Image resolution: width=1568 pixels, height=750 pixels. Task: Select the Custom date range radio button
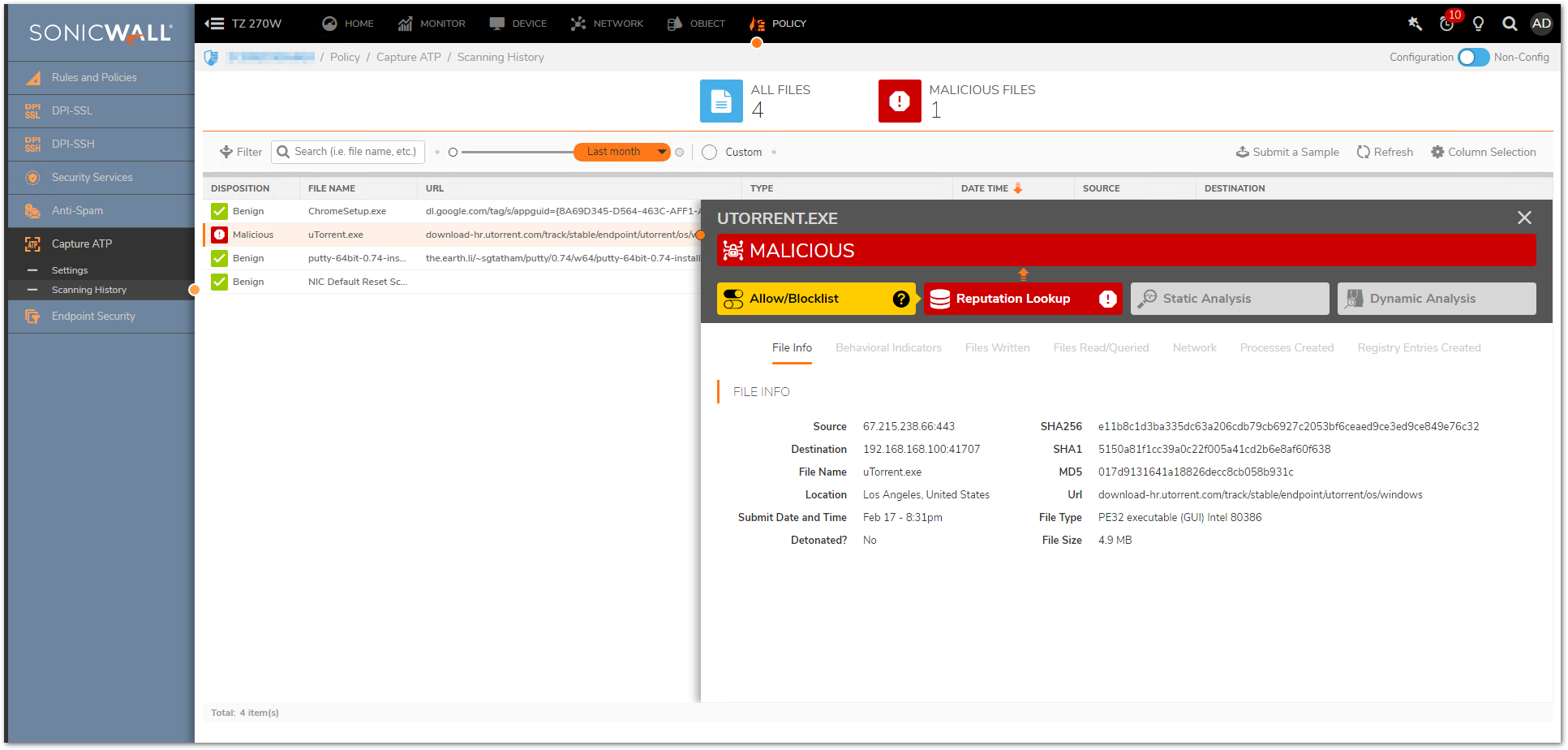710,153
